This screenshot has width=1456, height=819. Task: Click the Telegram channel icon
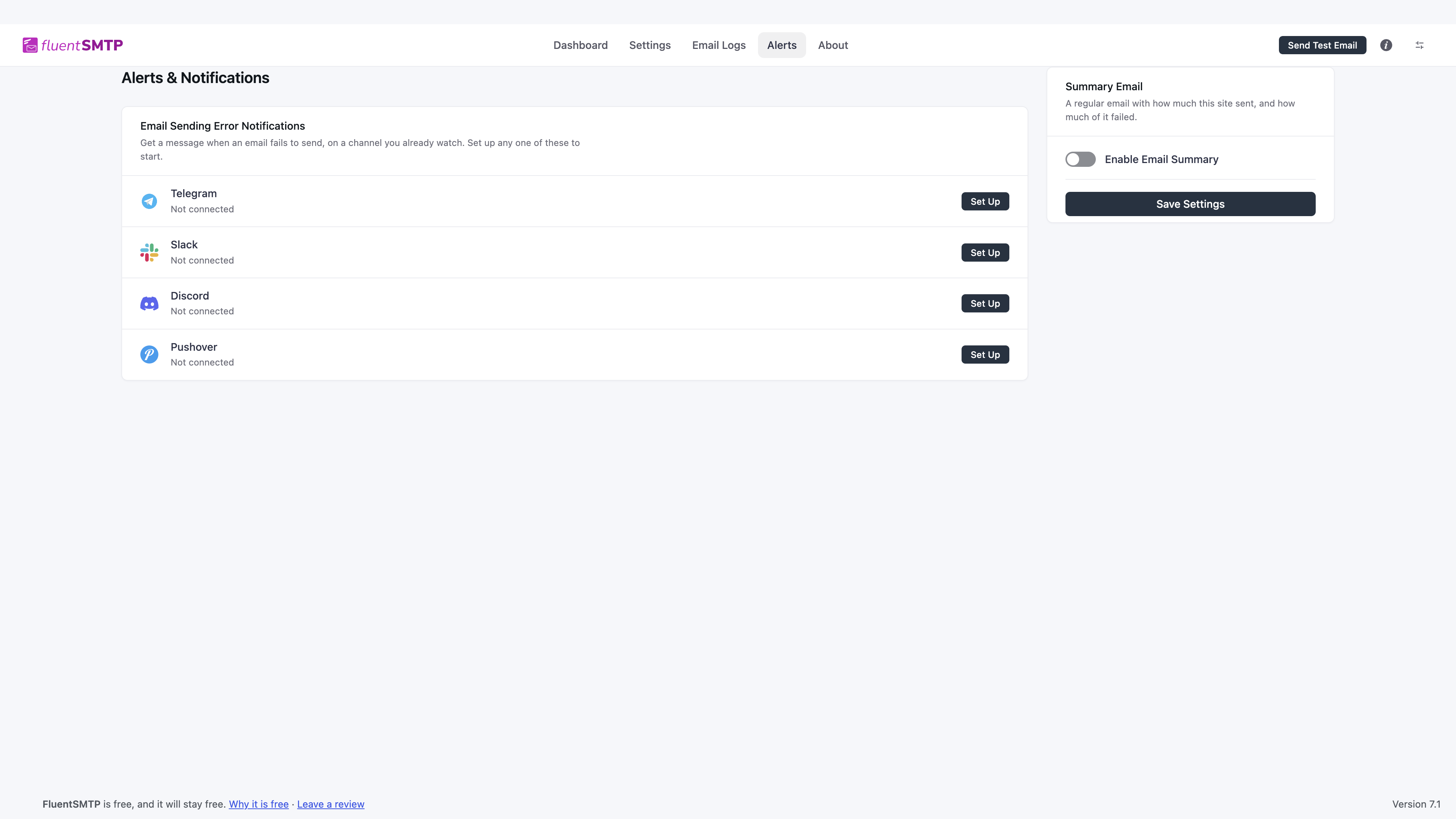click(149, 201)
